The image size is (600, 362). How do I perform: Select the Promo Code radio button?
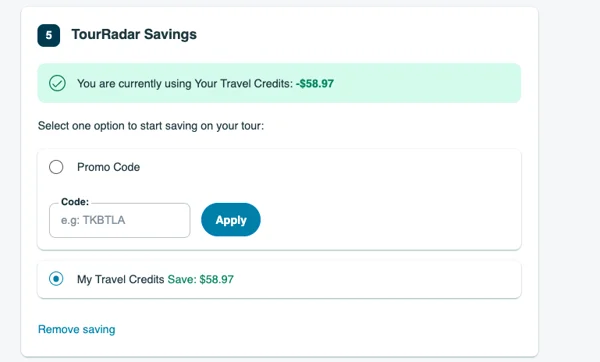point(56,167)
